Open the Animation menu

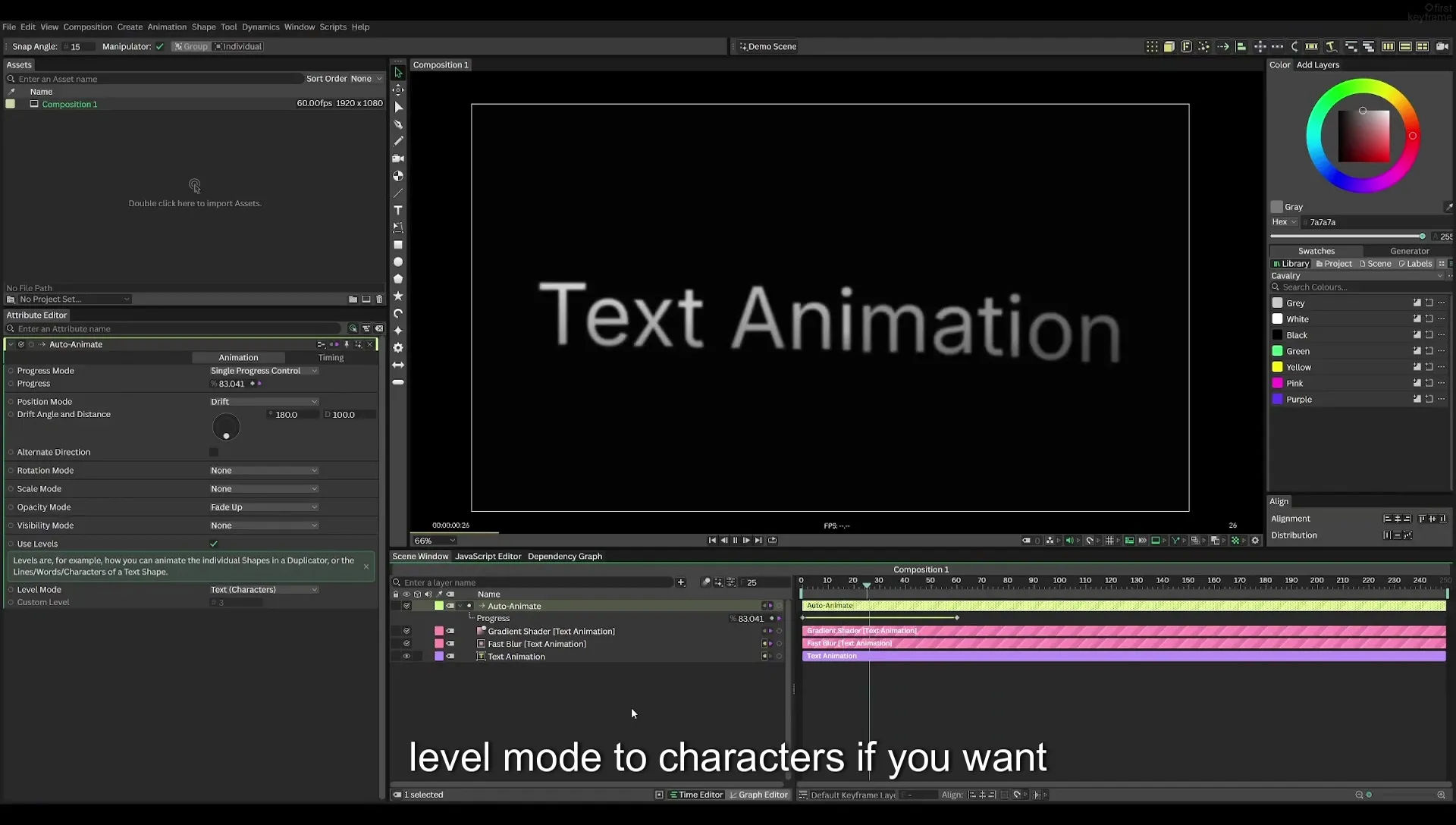click(x=167, y=27)
